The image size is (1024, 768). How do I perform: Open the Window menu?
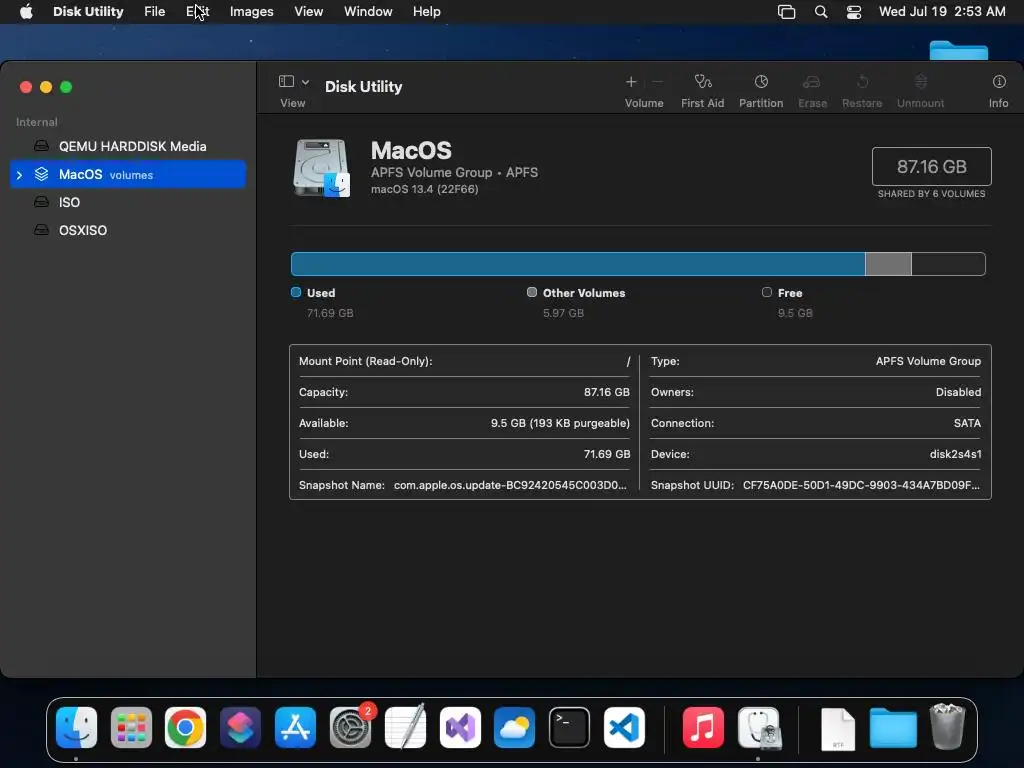click(368, 12)
